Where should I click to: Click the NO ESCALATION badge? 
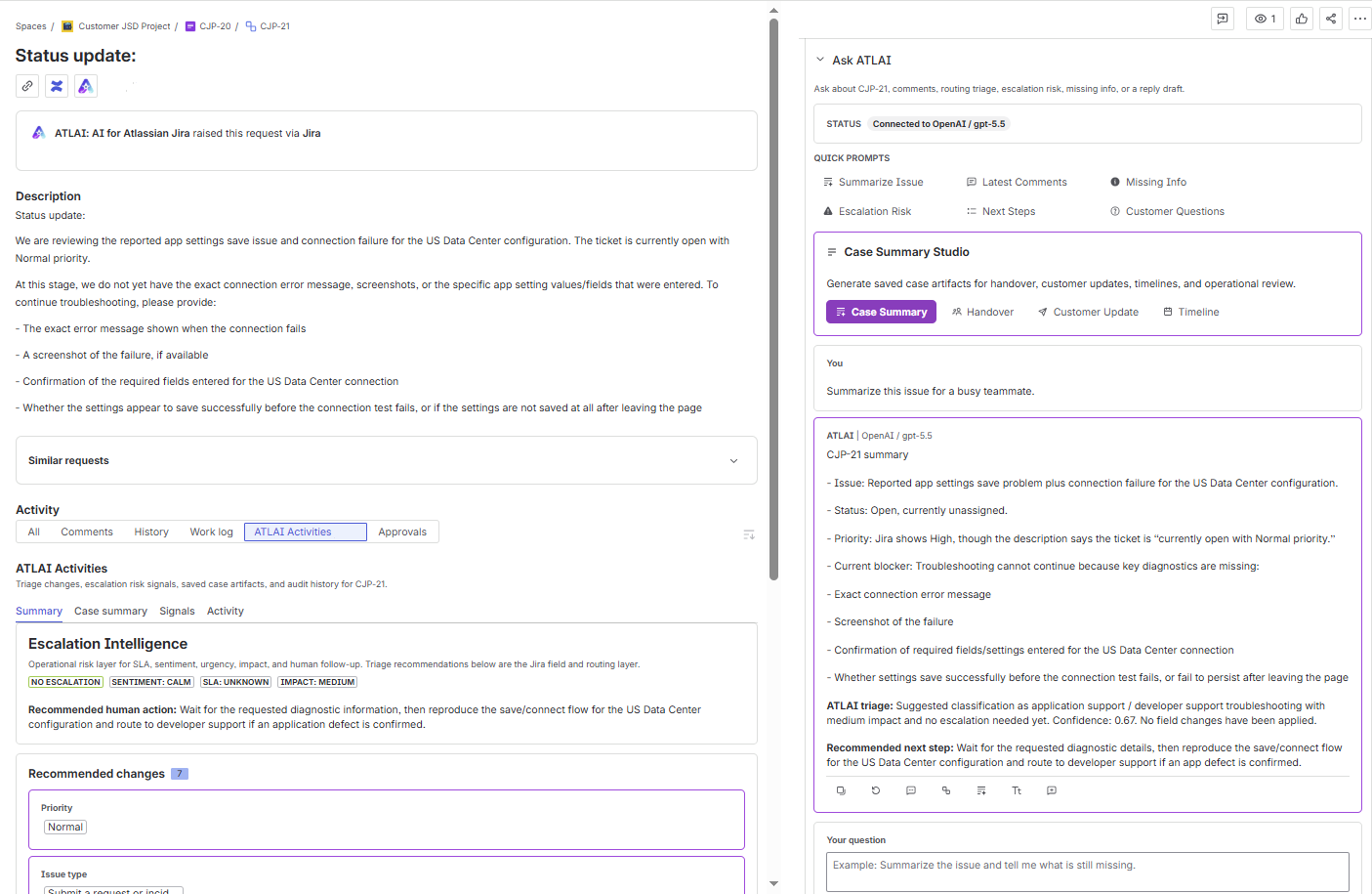click(65, 682)
